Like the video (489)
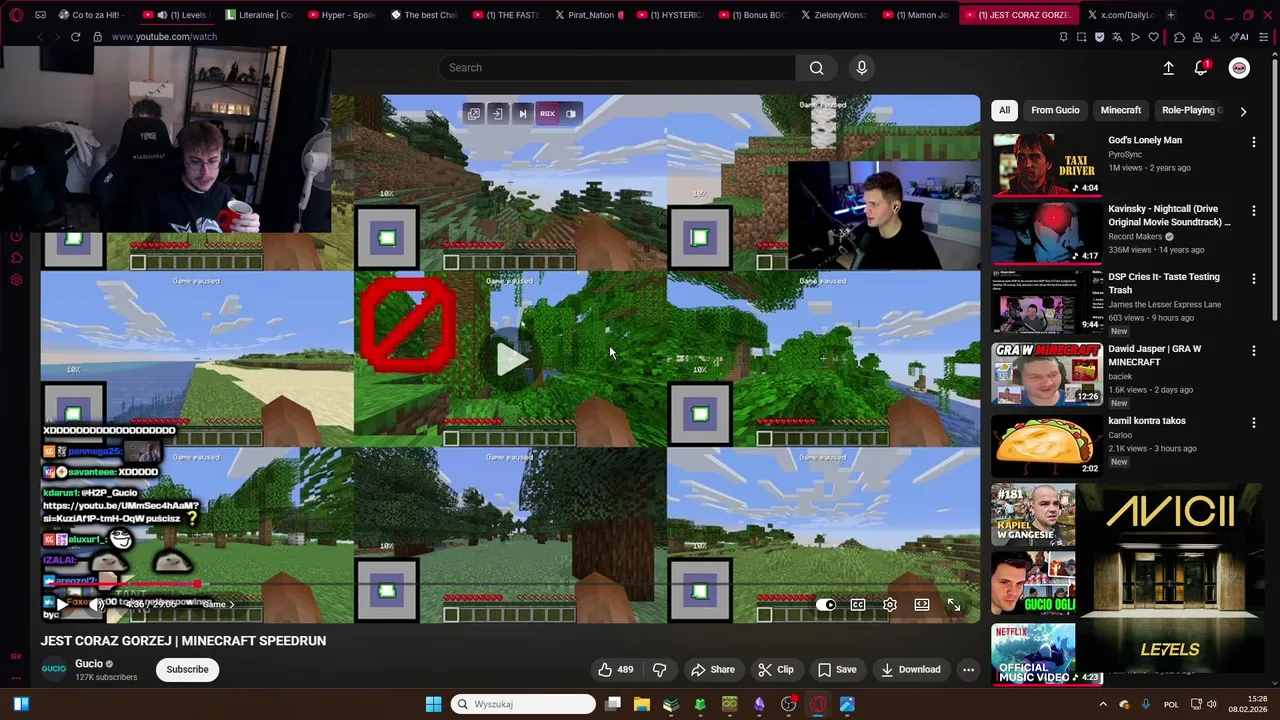The width and height of the screenshot is (1280, 720). point(616,670)
